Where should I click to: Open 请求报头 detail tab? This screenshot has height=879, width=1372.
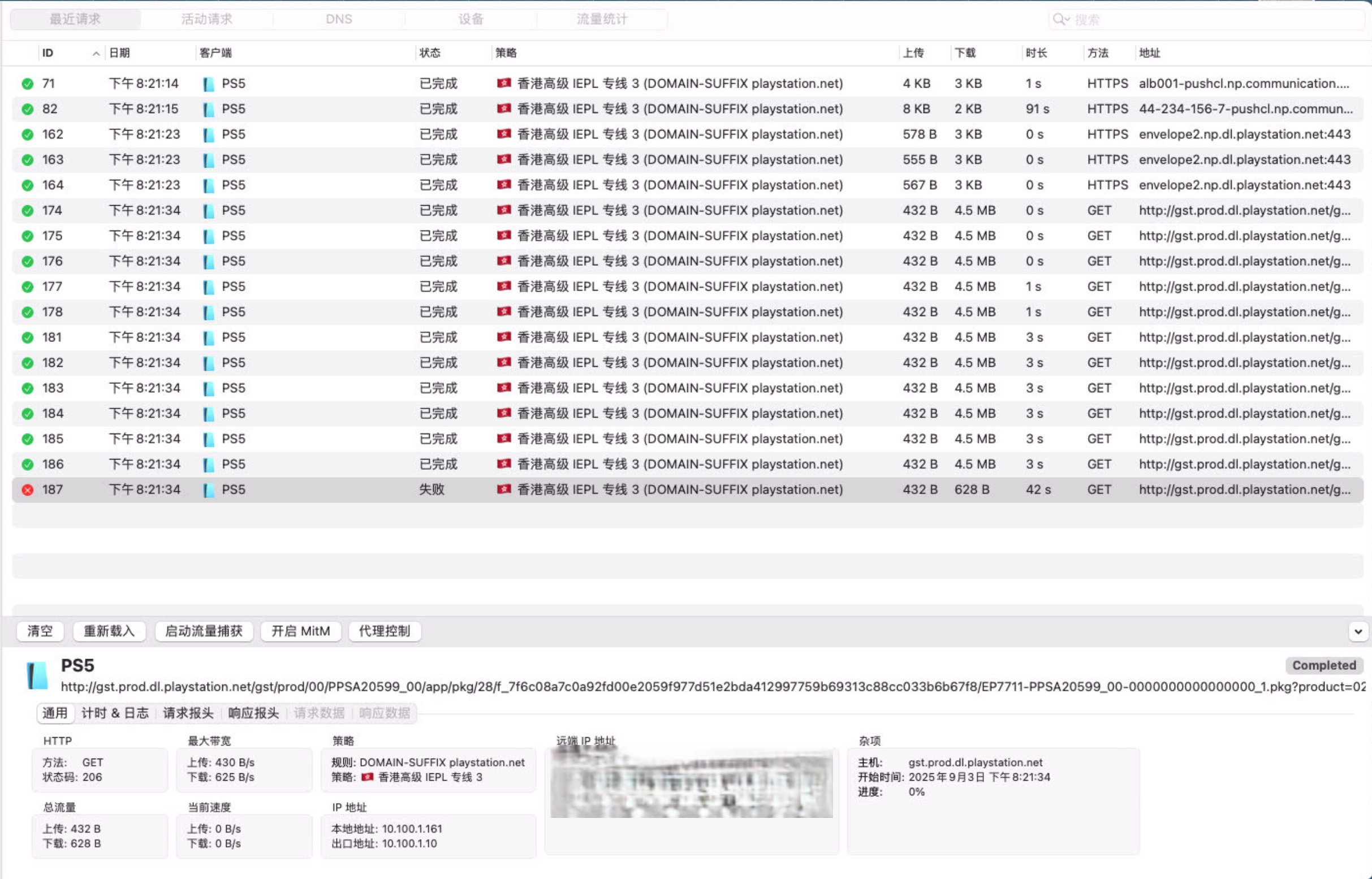(188, 713)
